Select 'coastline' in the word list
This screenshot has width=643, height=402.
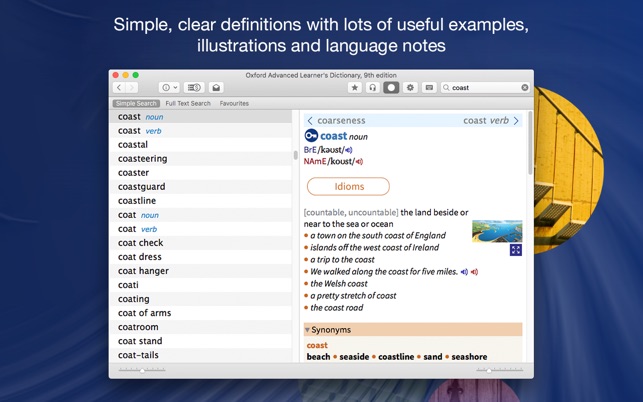coord(201,201)
